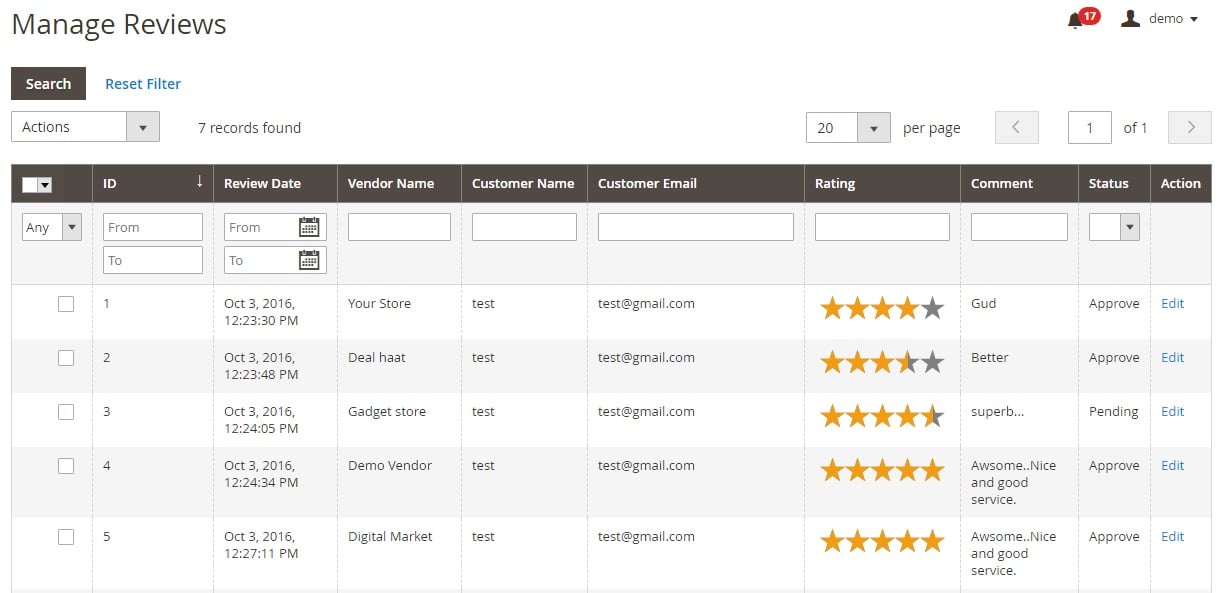This screenshot has width=1227, height=593.
Task: Click the star rating for Demo Vendor
Action: [882, 470]
